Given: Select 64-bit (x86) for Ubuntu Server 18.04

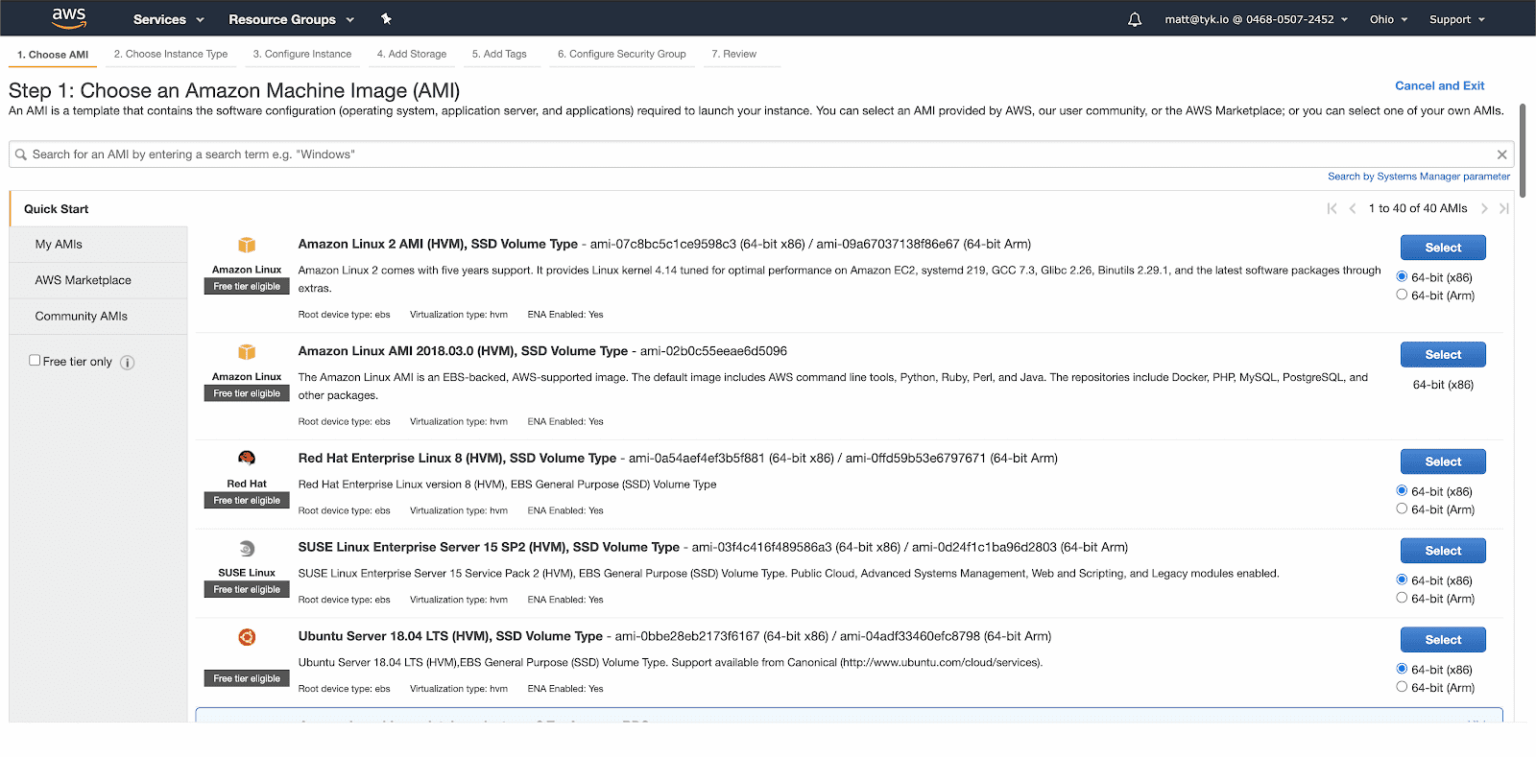Looking at the screenshot, I should click(1401, 669).
